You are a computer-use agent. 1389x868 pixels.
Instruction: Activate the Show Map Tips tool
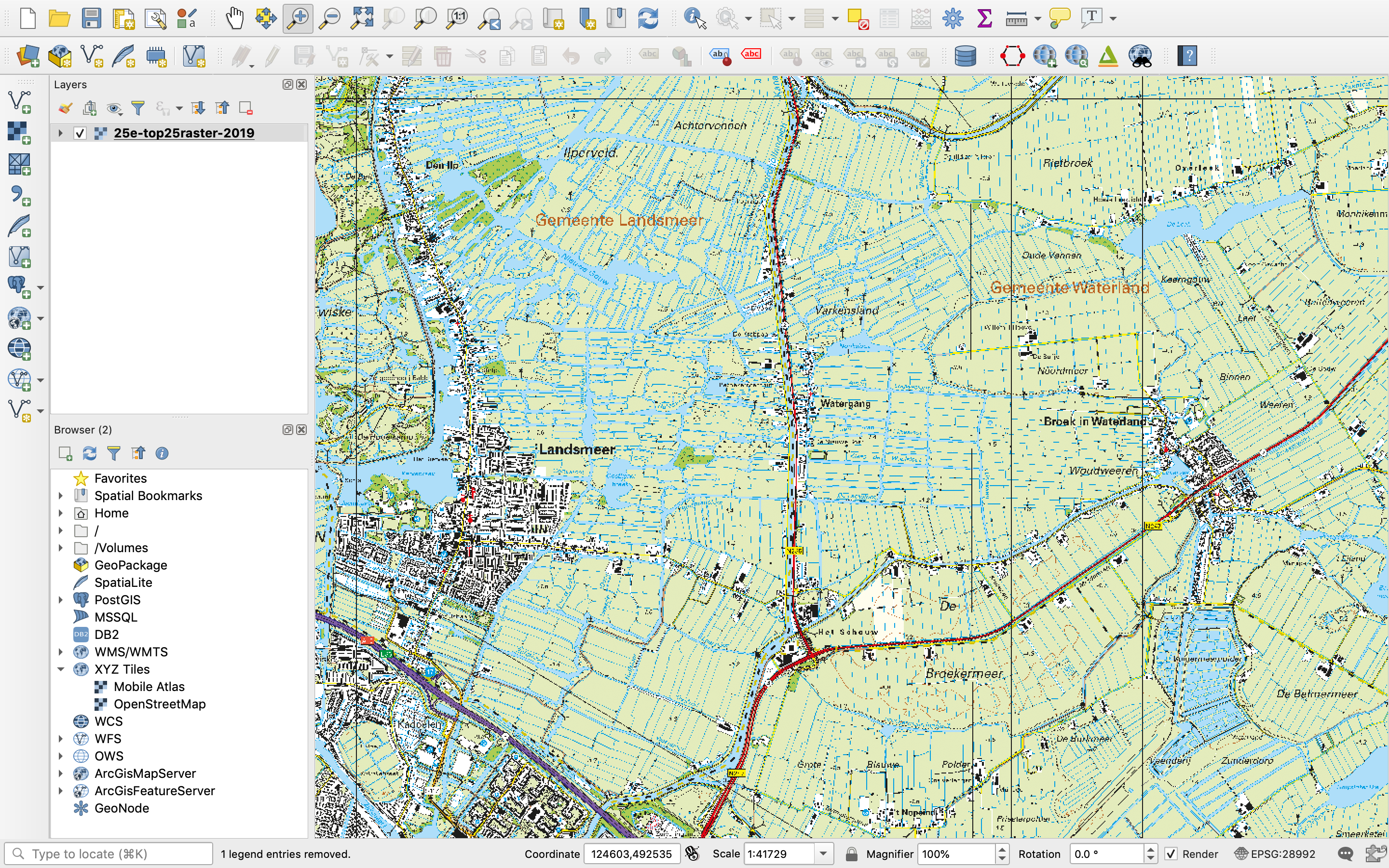1059,18
